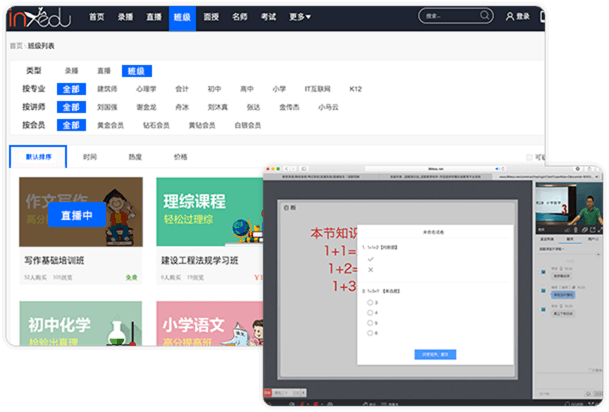Open the 更多 dropdown in navigation
The height and width of the screenshot is (412, 609).
(x=300, y=17)
